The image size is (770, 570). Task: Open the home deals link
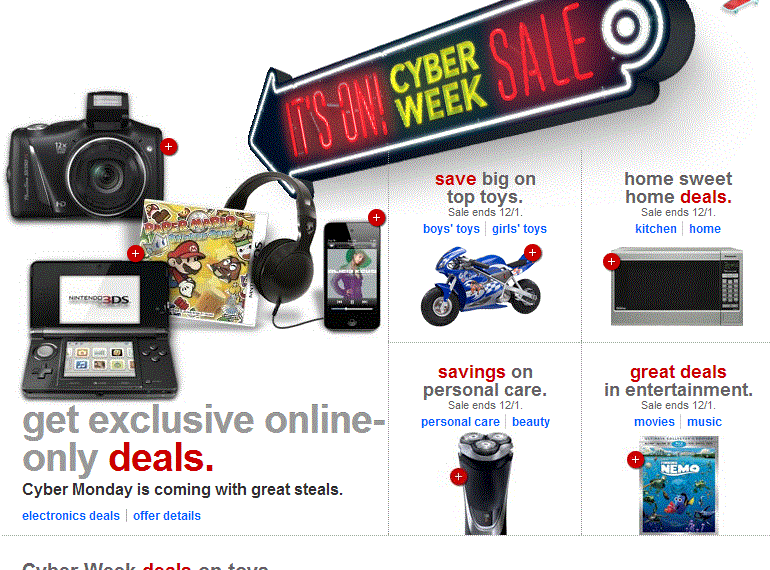click(705, 229)
